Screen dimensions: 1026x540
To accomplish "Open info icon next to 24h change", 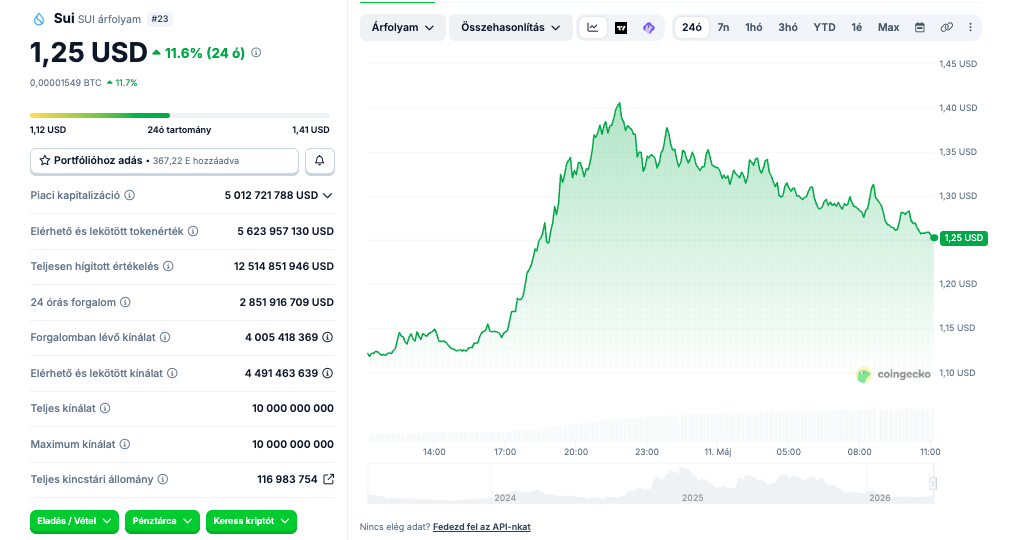I will tap(256, 52).
